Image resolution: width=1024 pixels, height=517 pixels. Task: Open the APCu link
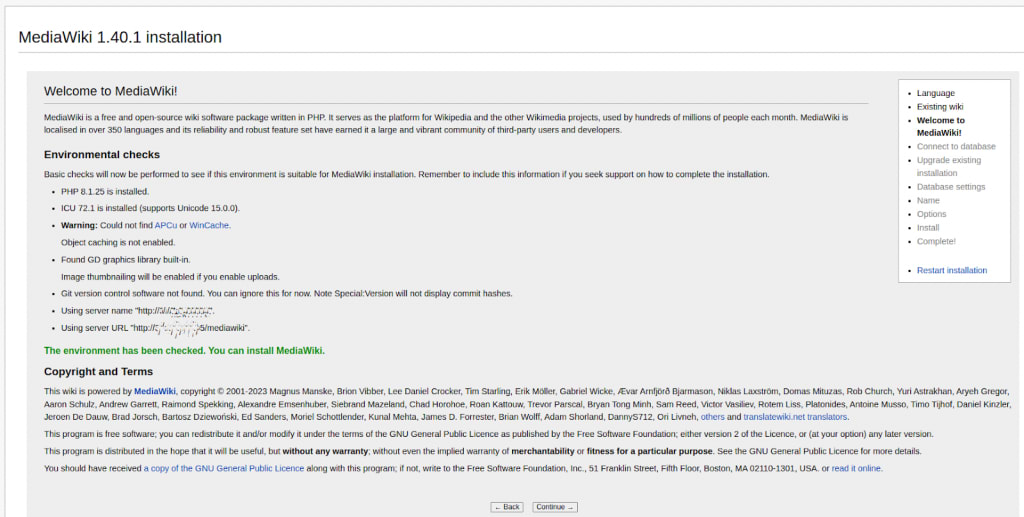click(x=166, y=225)
